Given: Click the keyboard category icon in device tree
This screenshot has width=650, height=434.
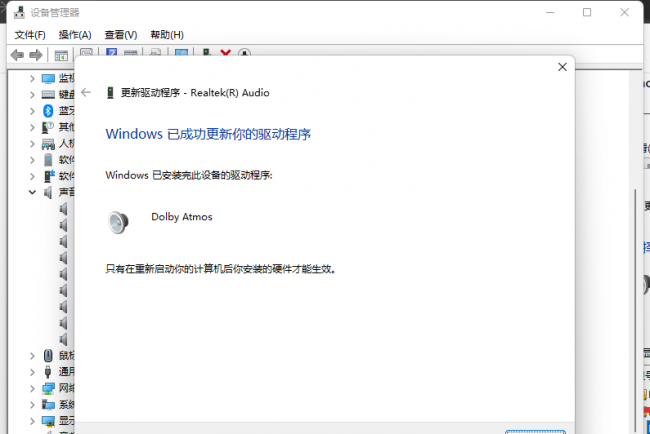Looking at the screenshot, I should pyautogui.click(x=48, y=95).
